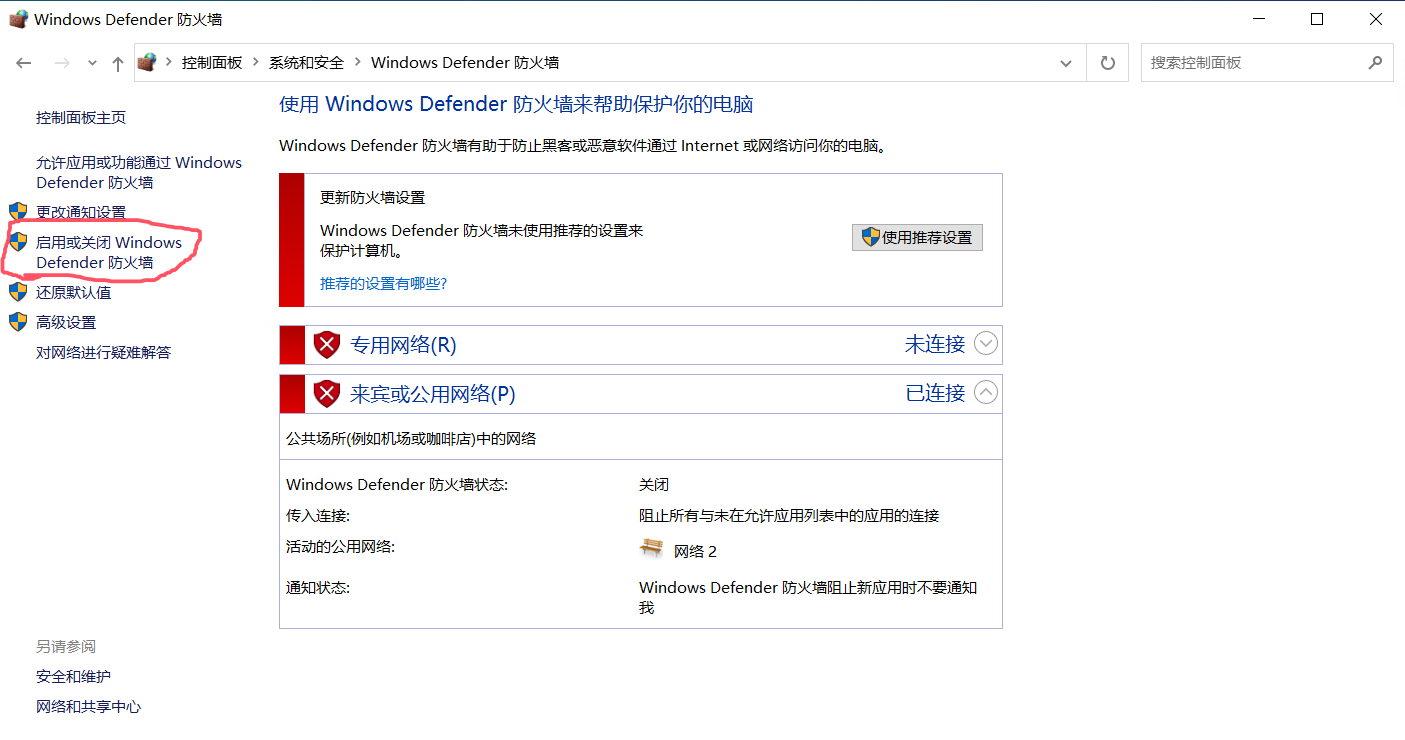Open 更改通知设置 link

[81, 212]
